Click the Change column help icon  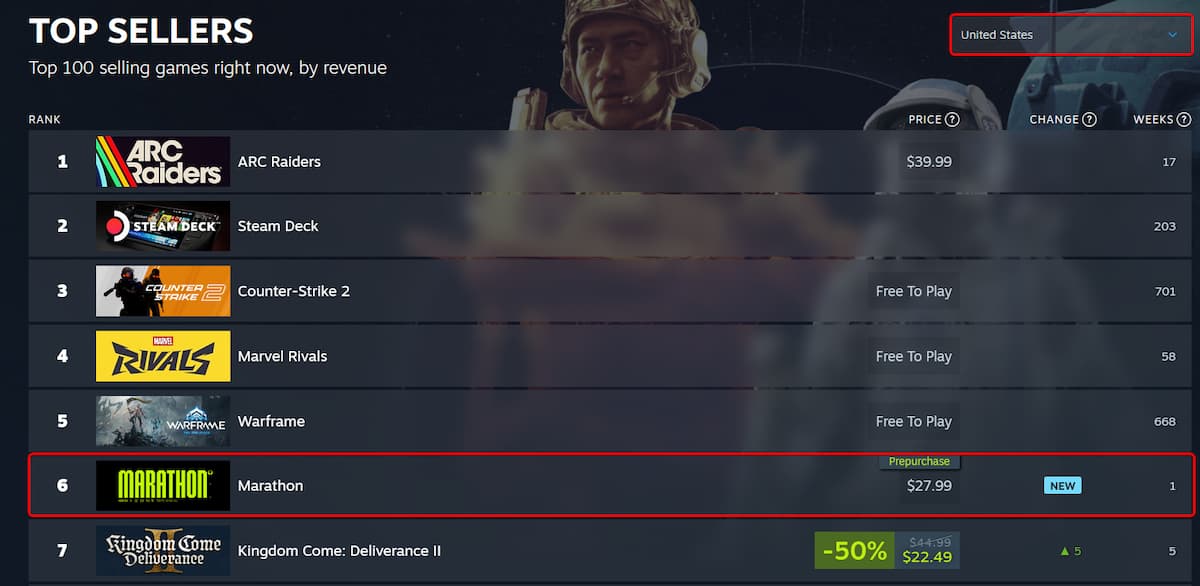click(1089, 120)
